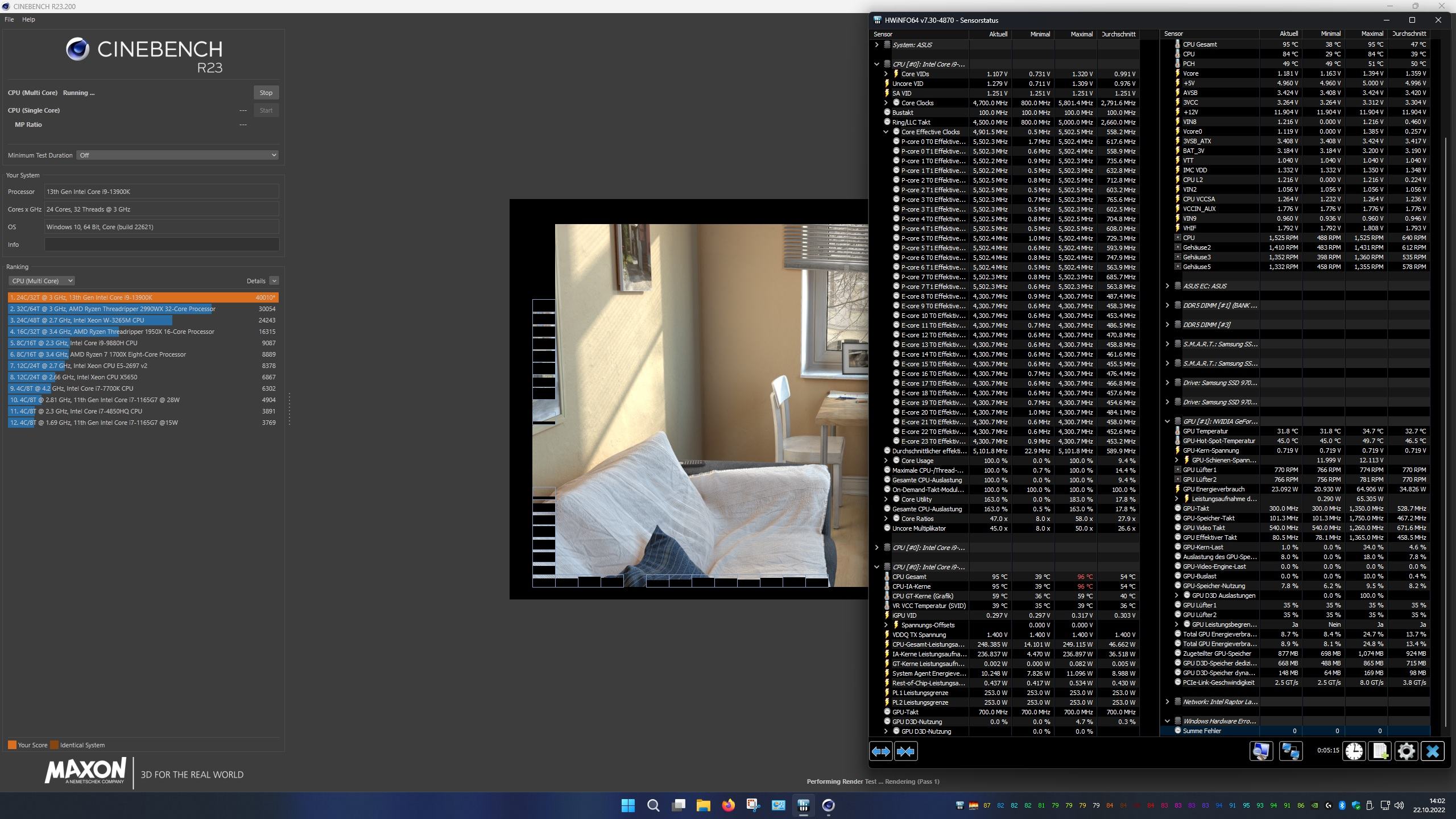This screenshot has width=1456, height=819.
Task: Click Logitech G tray icon
Action: 1328,805
